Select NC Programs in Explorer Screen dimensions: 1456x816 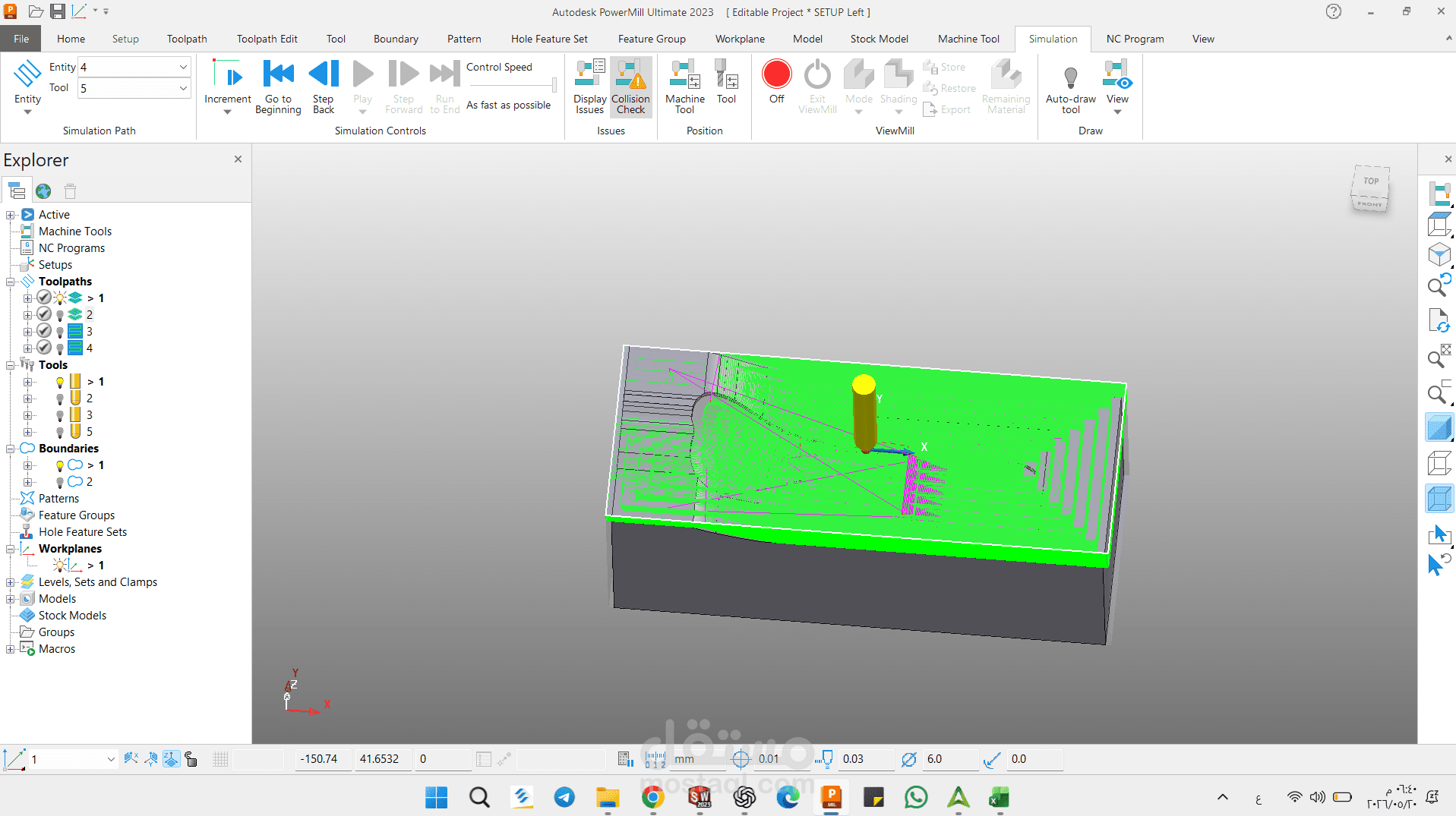pos(71,248)
